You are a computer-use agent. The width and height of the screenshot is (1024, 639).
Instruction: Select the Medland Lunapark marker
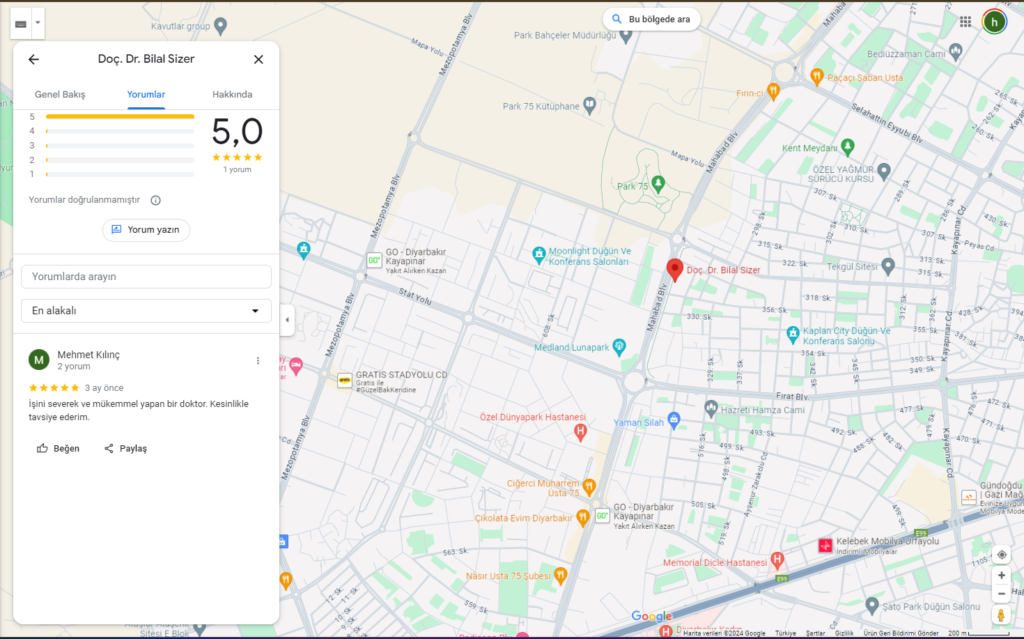[619, 346]
